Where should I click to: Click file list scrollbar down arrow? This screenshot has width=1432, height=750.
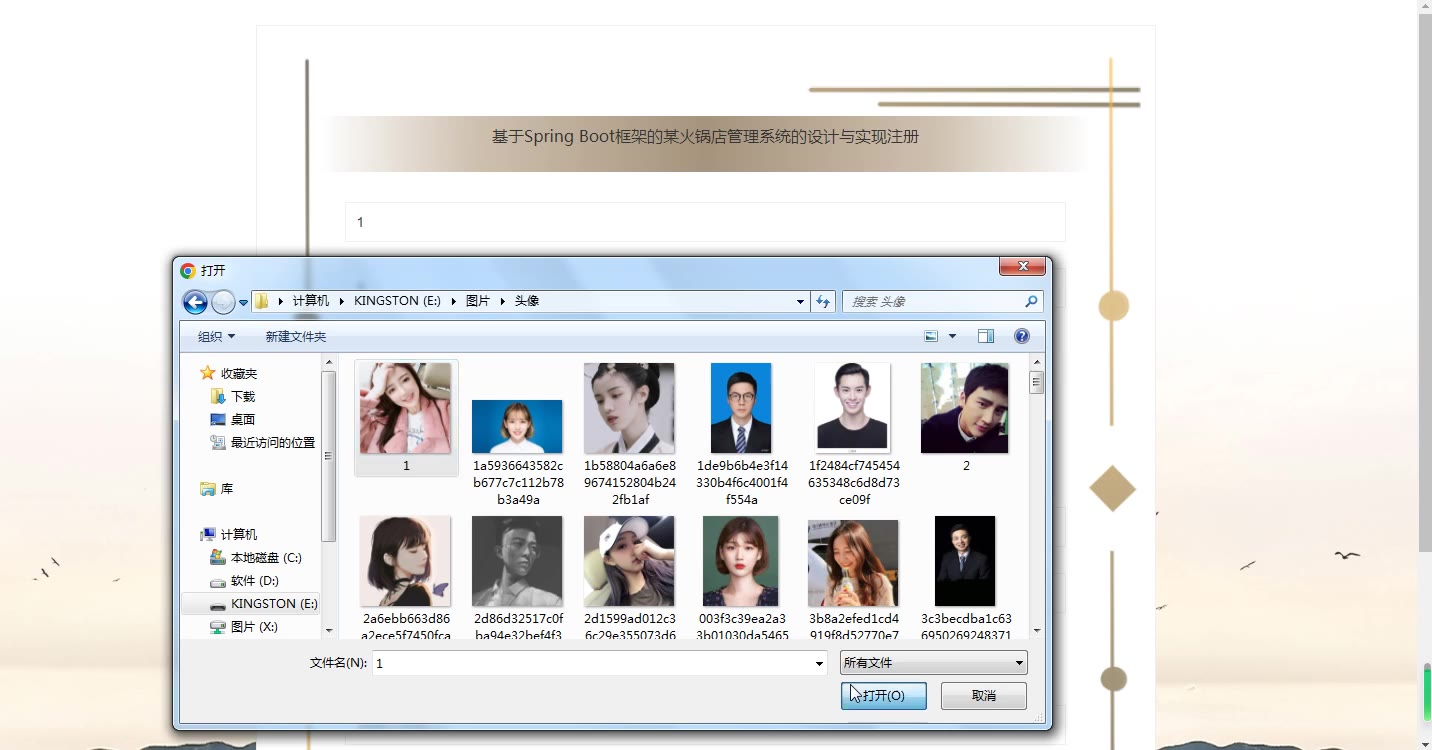tap(1037, 631)
